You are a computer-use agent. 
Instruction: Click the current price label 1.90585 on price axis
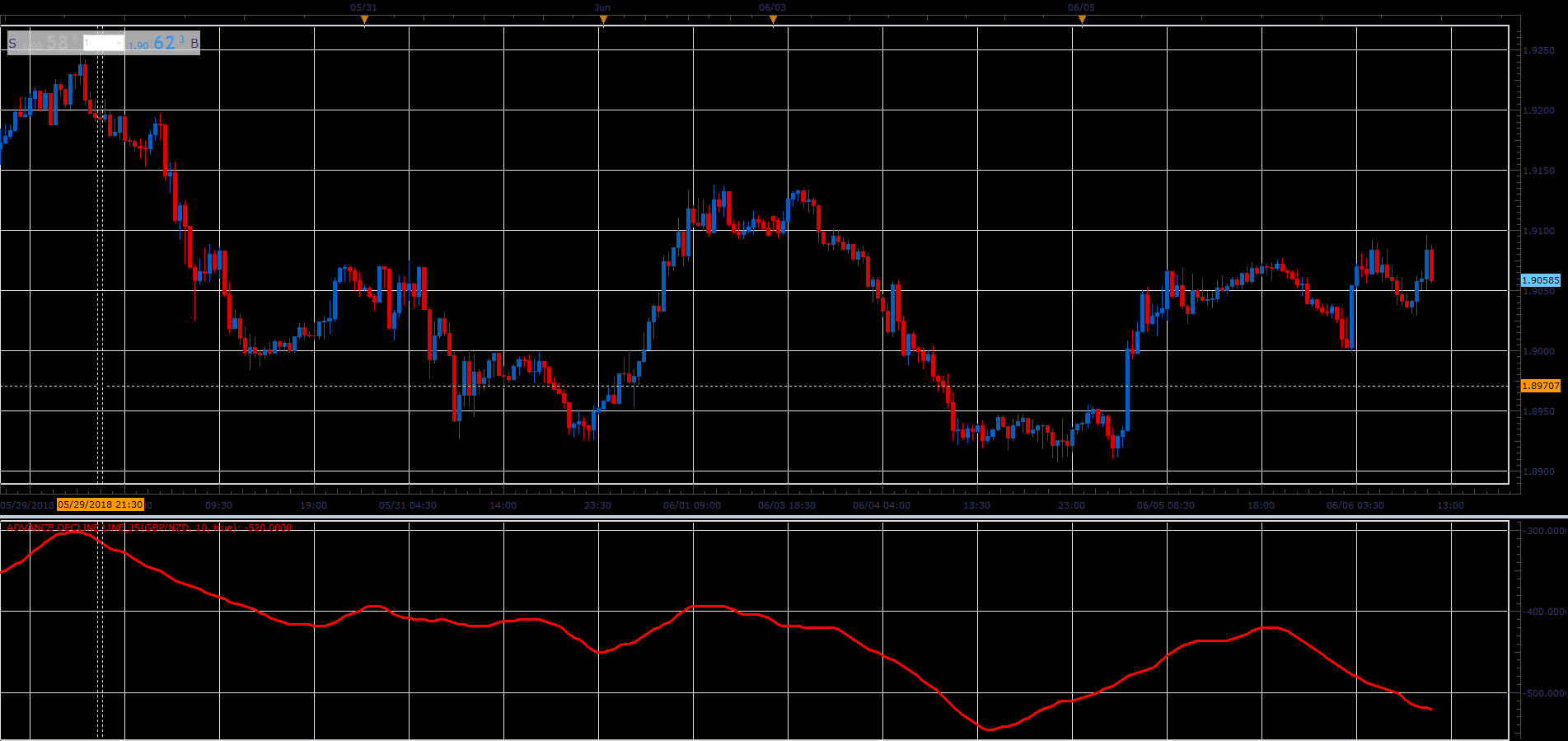(1541, 280)
